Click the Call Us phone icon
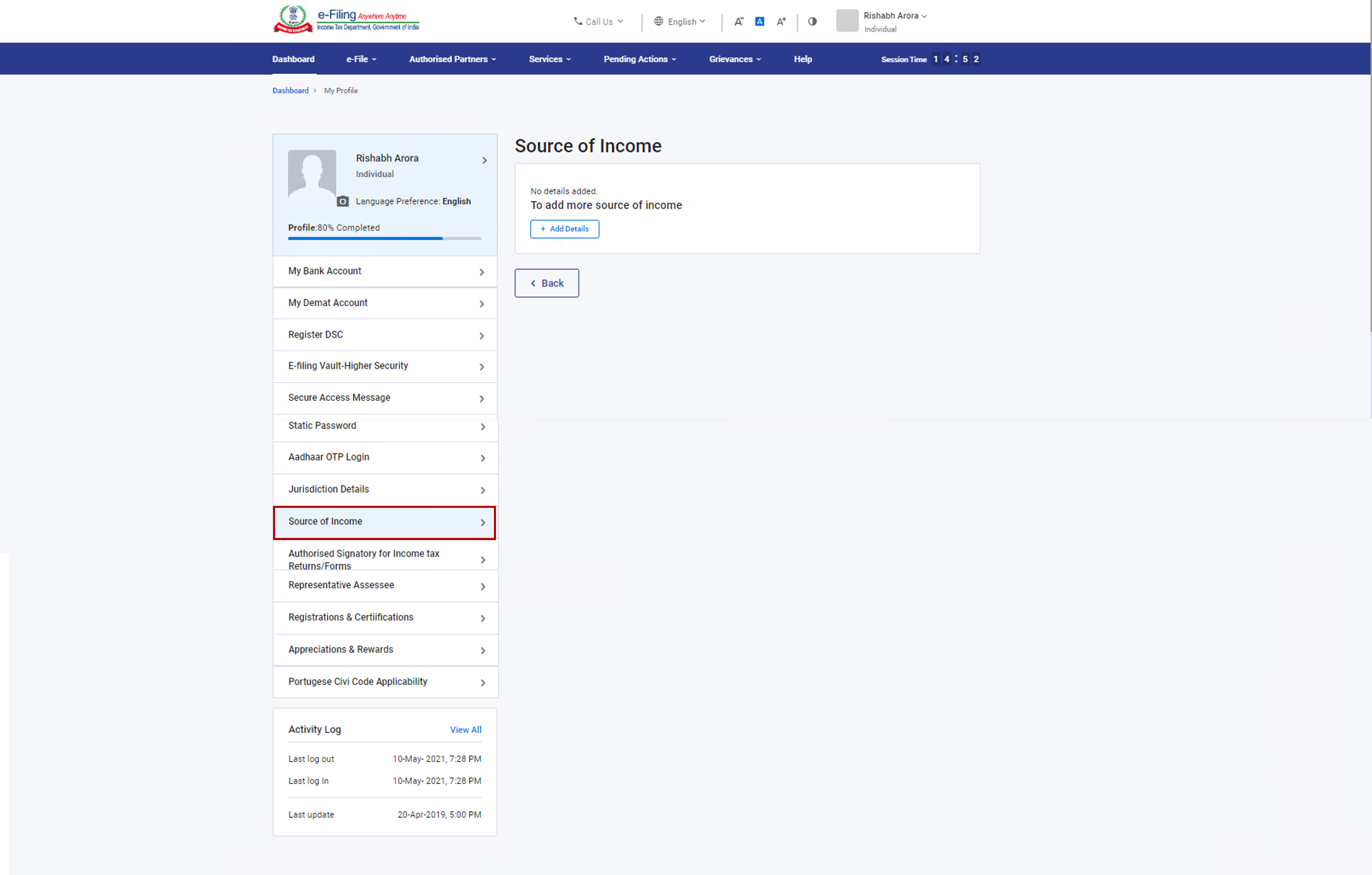This screenshot has height=875, width=1372. coord(577,21)
